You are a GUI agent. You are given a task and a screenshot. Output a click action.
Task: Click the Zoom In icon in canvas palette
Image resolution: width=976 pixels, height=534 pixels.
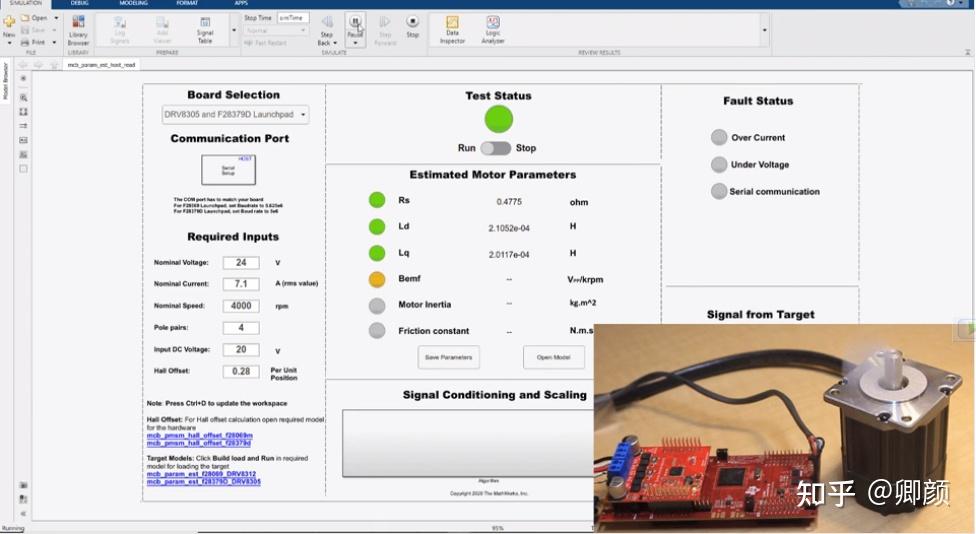pyautogui.click(x=23, y=98)
